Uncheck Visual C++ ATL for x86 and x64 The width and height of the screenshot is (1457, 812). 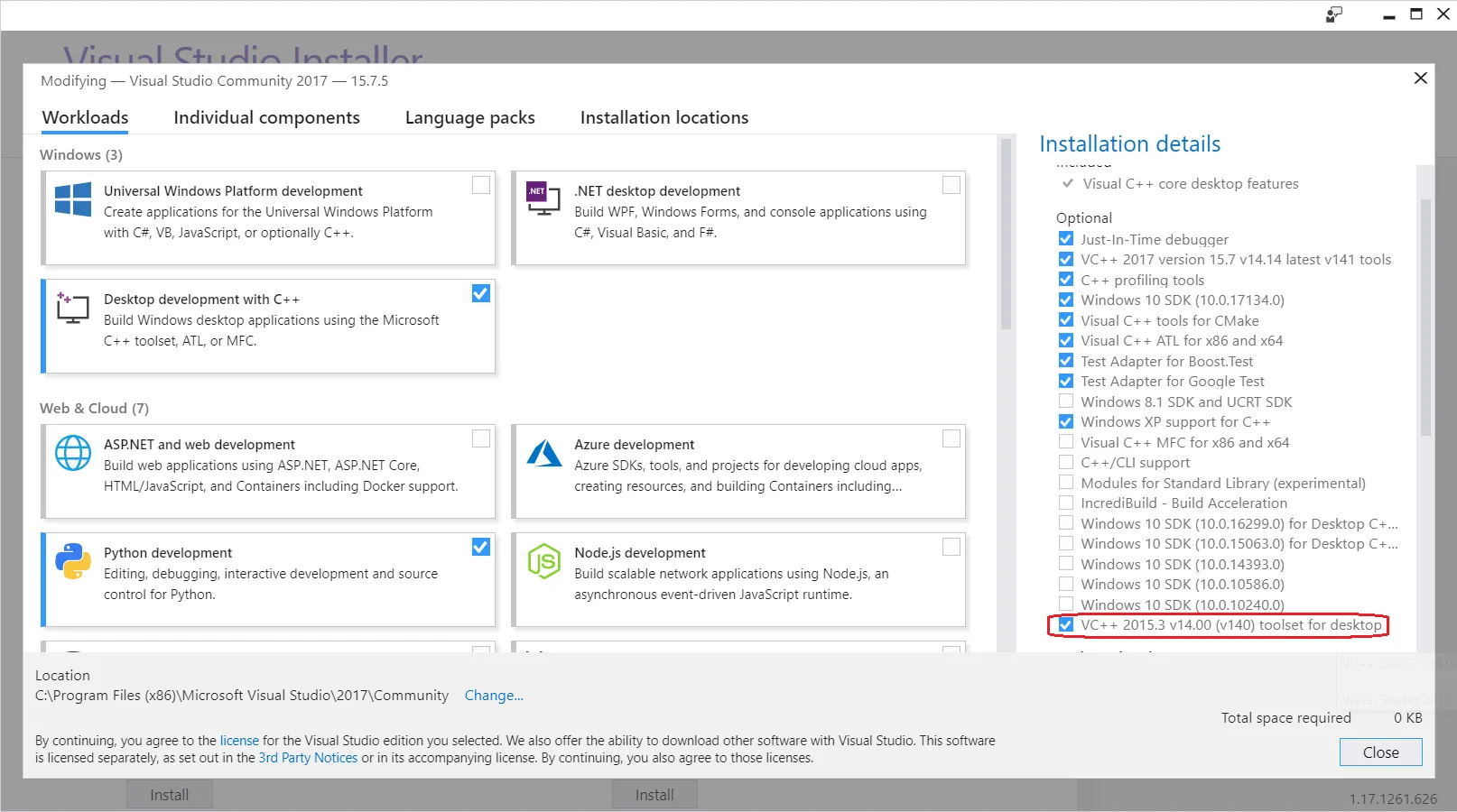click(x=1066, y=340)
